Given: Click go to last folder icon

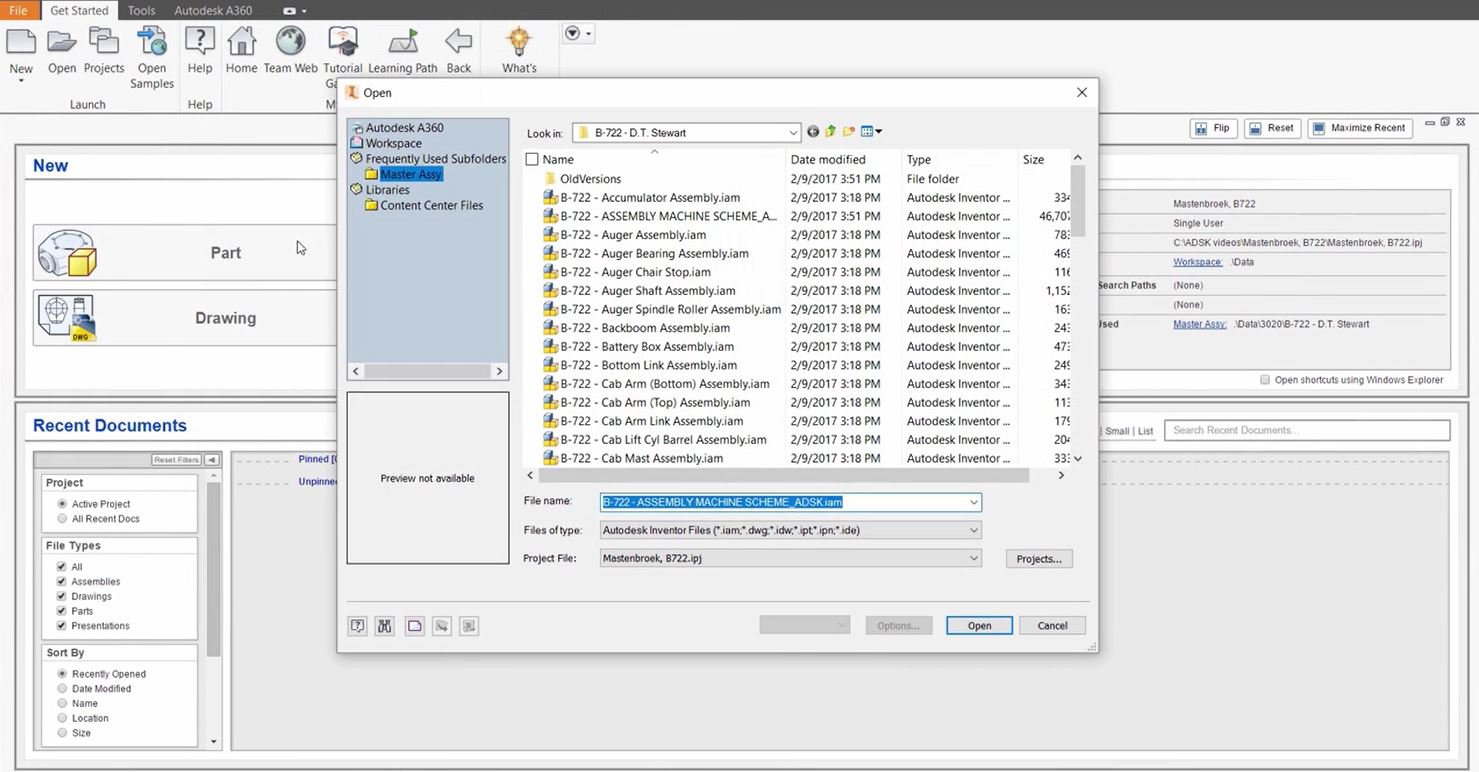Looking at the screenshot, I should pyautogui.click(x=813, y=132).
